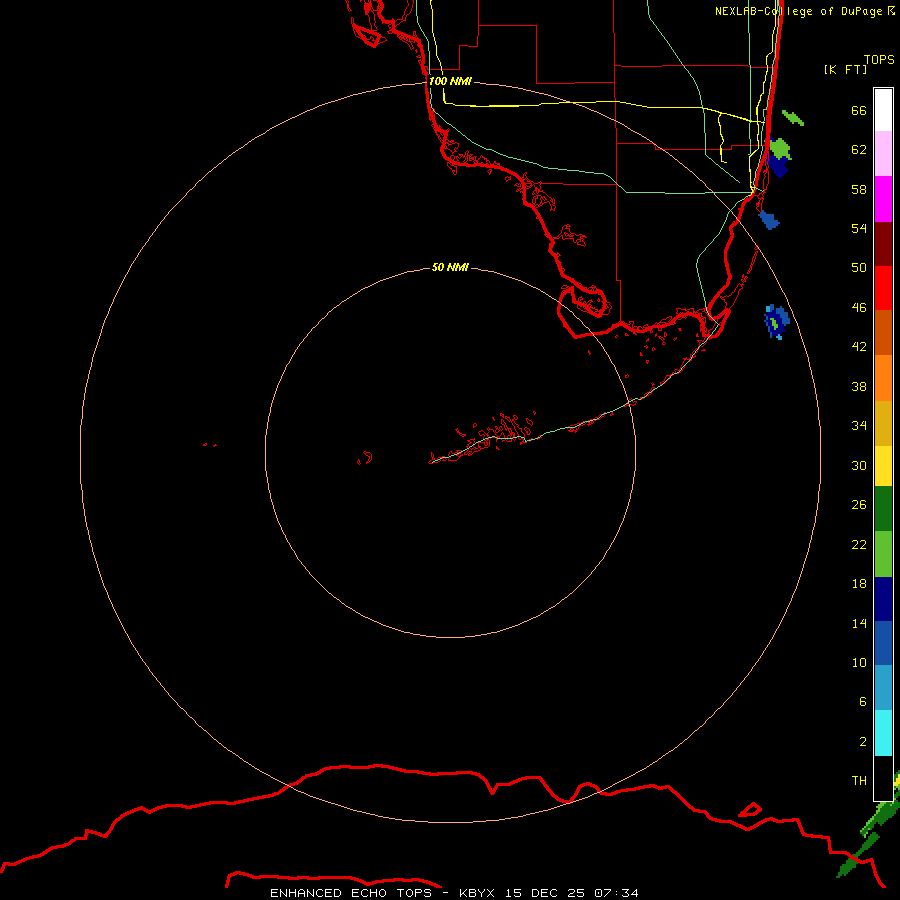Image resolution: width=900 pixels, height=900 pixels.
Task: Click the medium blue legend swatch
Action: (883, 643)
